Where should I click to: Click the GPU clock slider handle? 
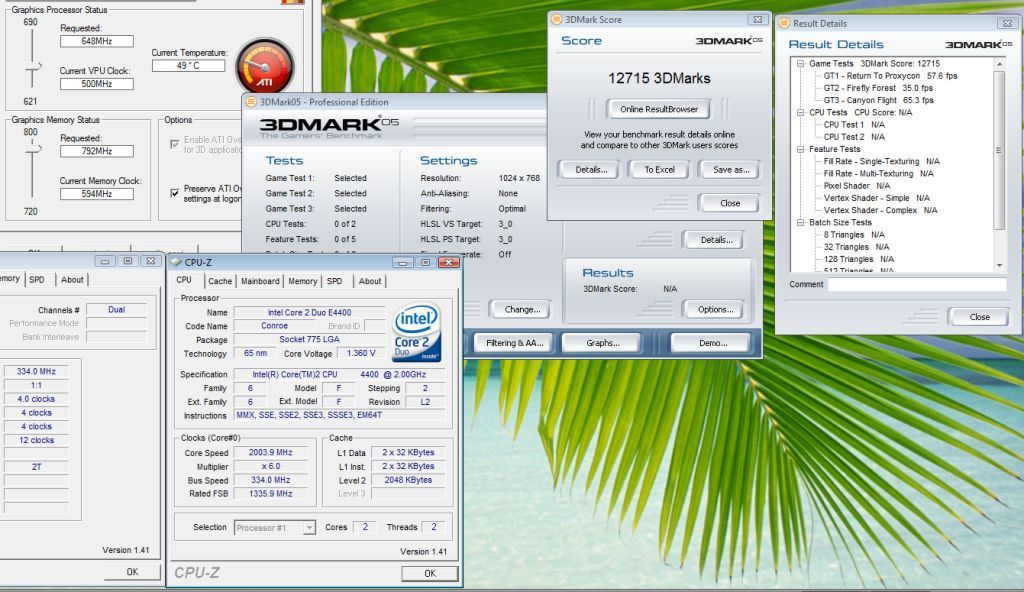tap(33, 67)
